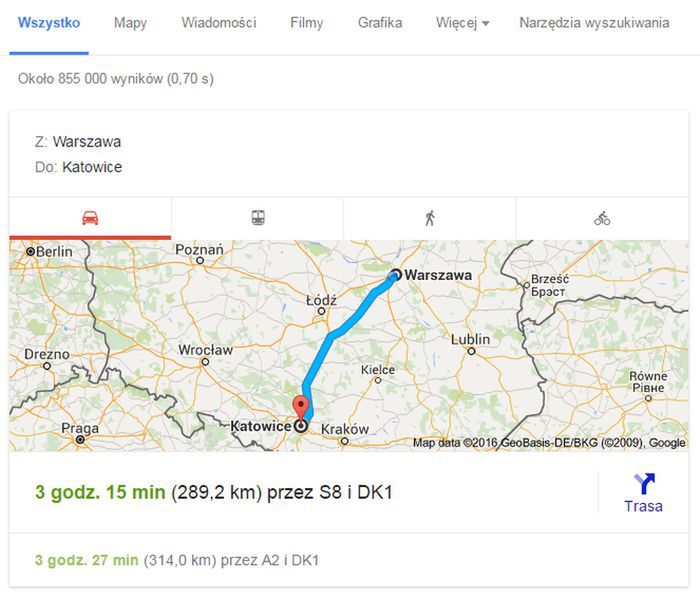The height and width of the screenshot is (598, 700).
Task: Click the red Katowice destination pin
Action: [300, 408]
